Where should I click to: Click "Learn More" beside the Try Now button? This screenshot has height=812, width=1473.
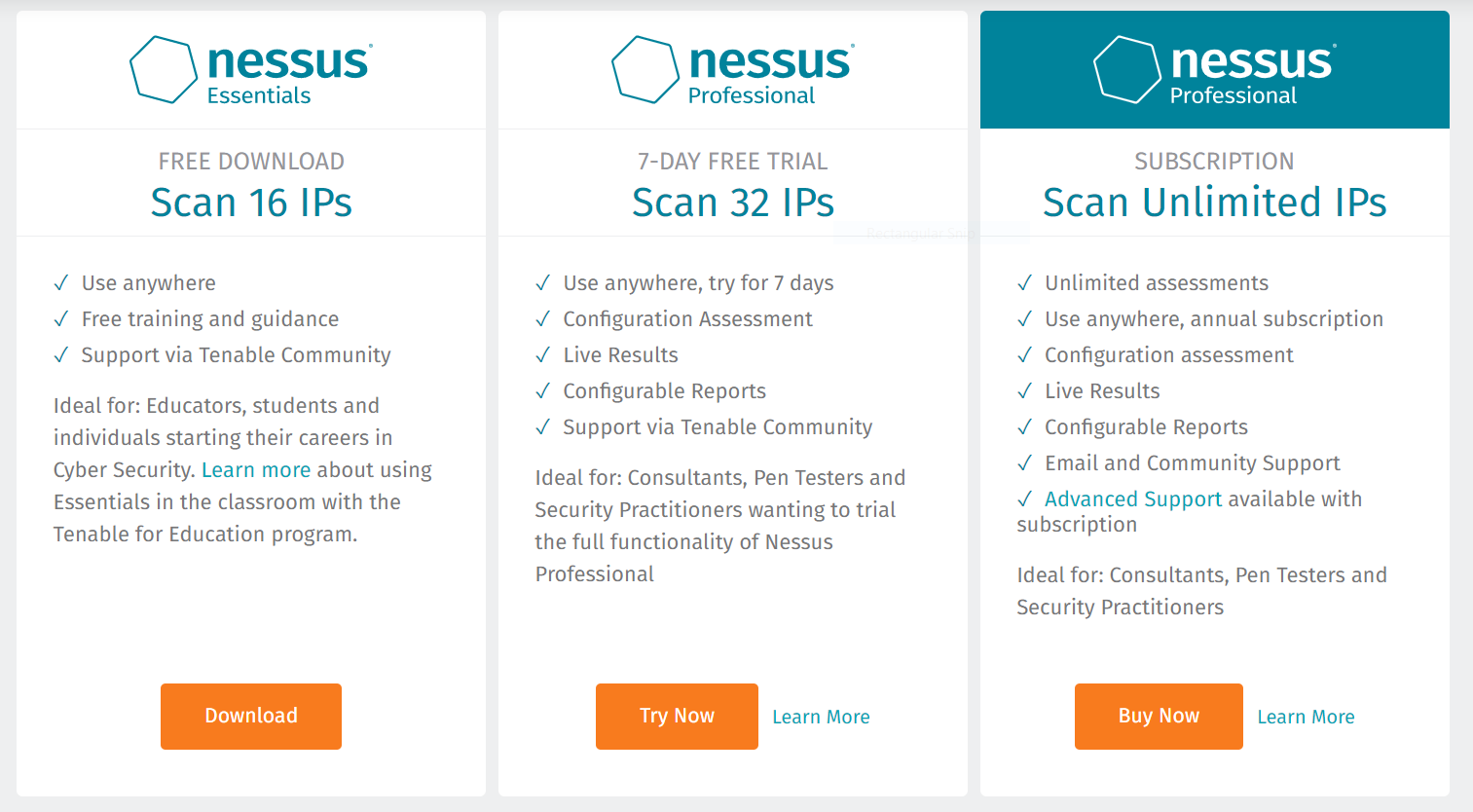coord(821,717)
